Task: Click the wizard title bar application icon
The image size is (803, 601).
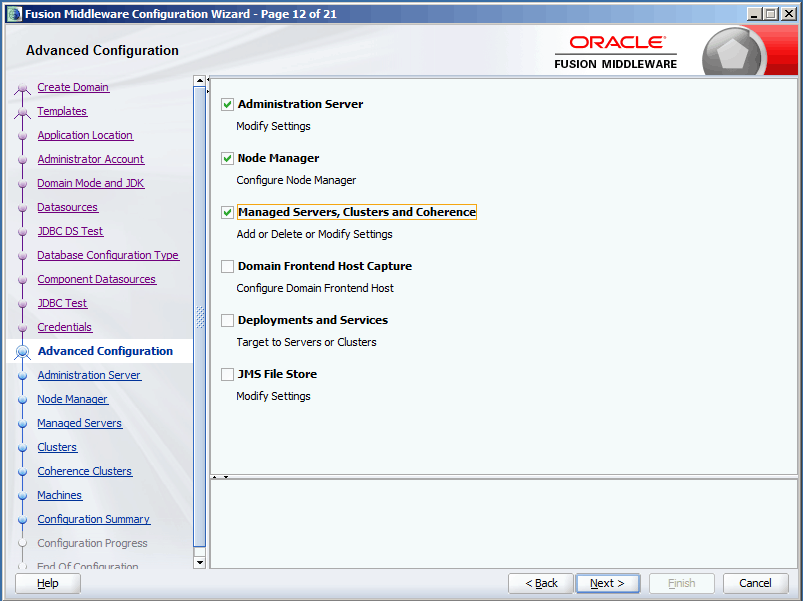Action: click(13, 13)
